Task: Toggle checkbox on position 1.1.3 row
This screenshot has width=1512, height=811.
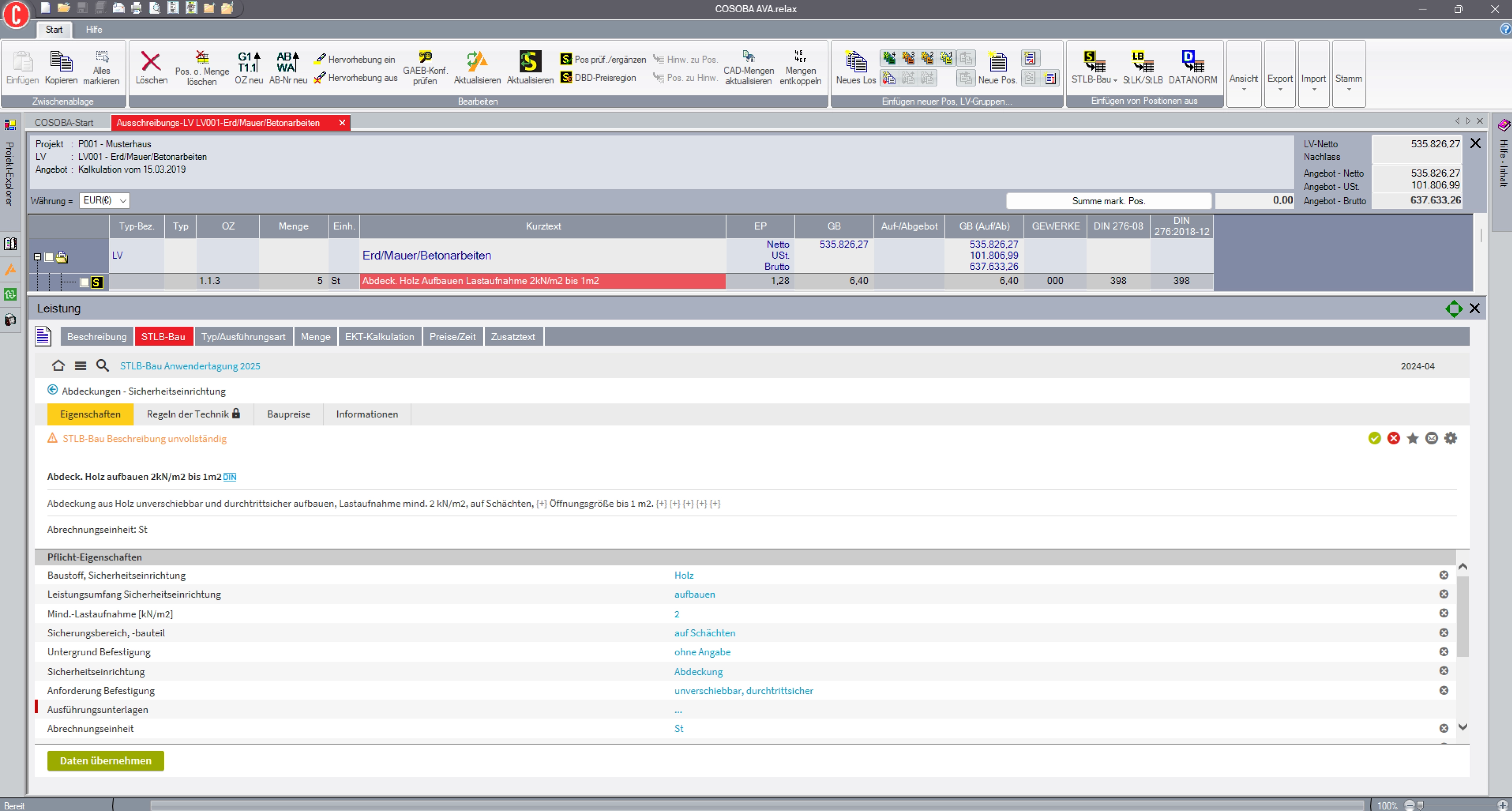Action: [85, 282]
